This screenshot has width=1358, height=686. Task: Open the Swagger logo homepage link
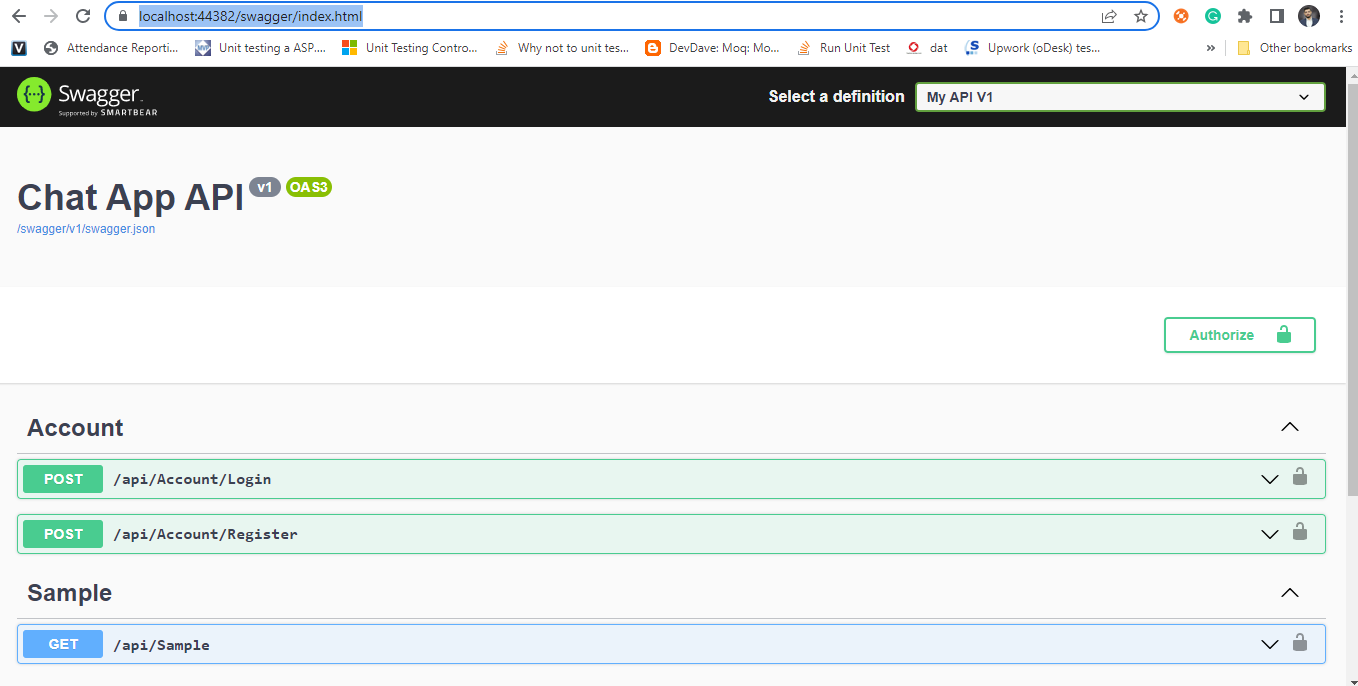(87, 96)
